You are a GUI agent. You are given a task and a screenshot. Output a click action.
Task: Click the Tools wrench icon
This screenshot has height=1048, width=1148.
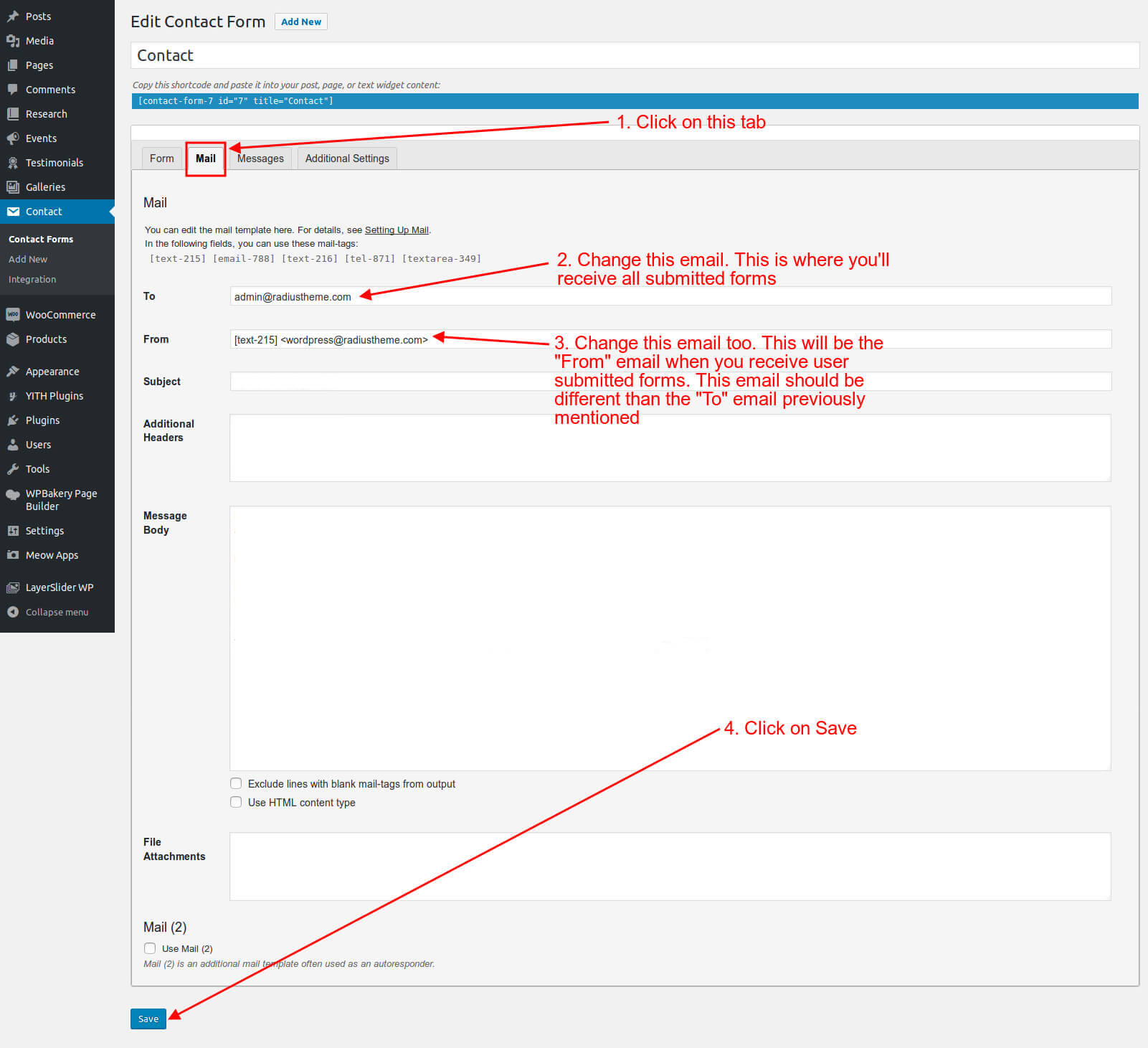13,469
